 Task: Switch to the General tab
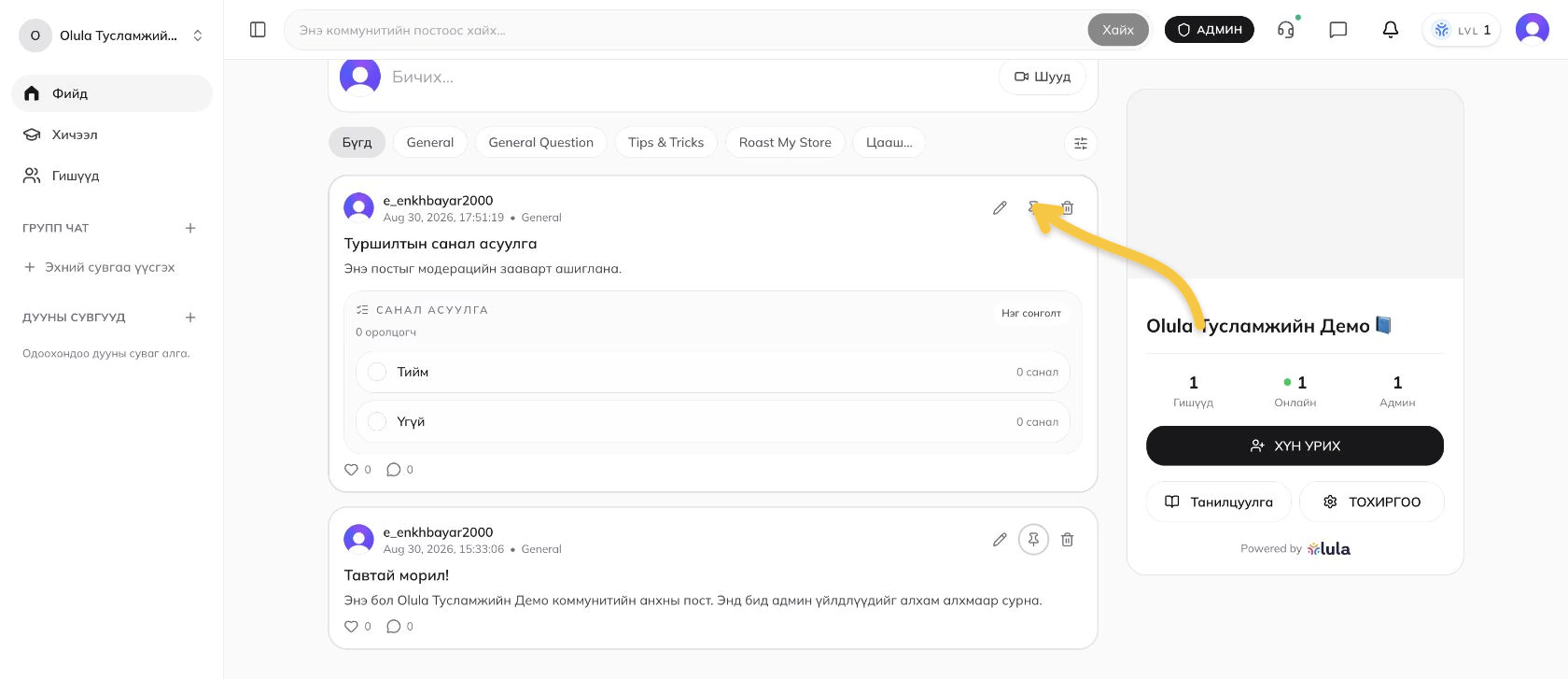point(430,143)
